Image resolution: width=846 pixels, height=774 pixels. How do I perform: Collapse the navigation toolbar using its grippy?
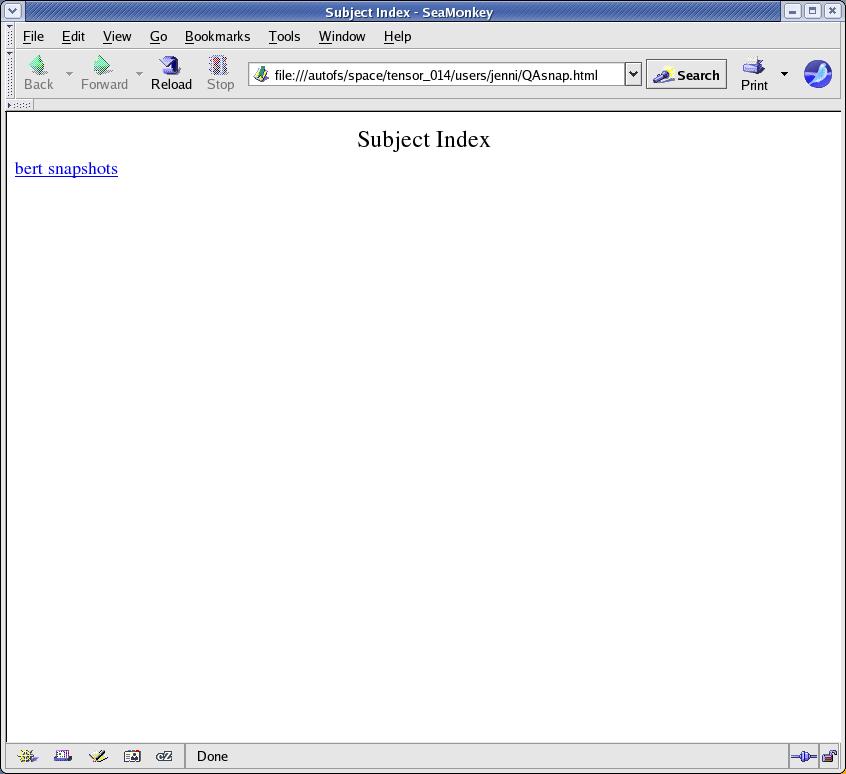(10, 74)
